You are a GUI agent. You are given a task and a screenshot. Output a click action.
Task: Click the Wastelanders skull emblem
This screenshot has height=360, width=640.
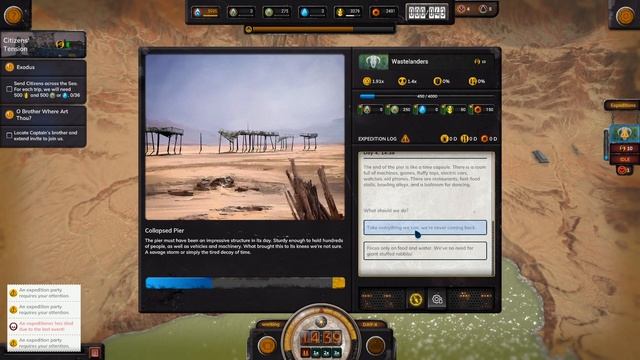click(x=373, y=62)
